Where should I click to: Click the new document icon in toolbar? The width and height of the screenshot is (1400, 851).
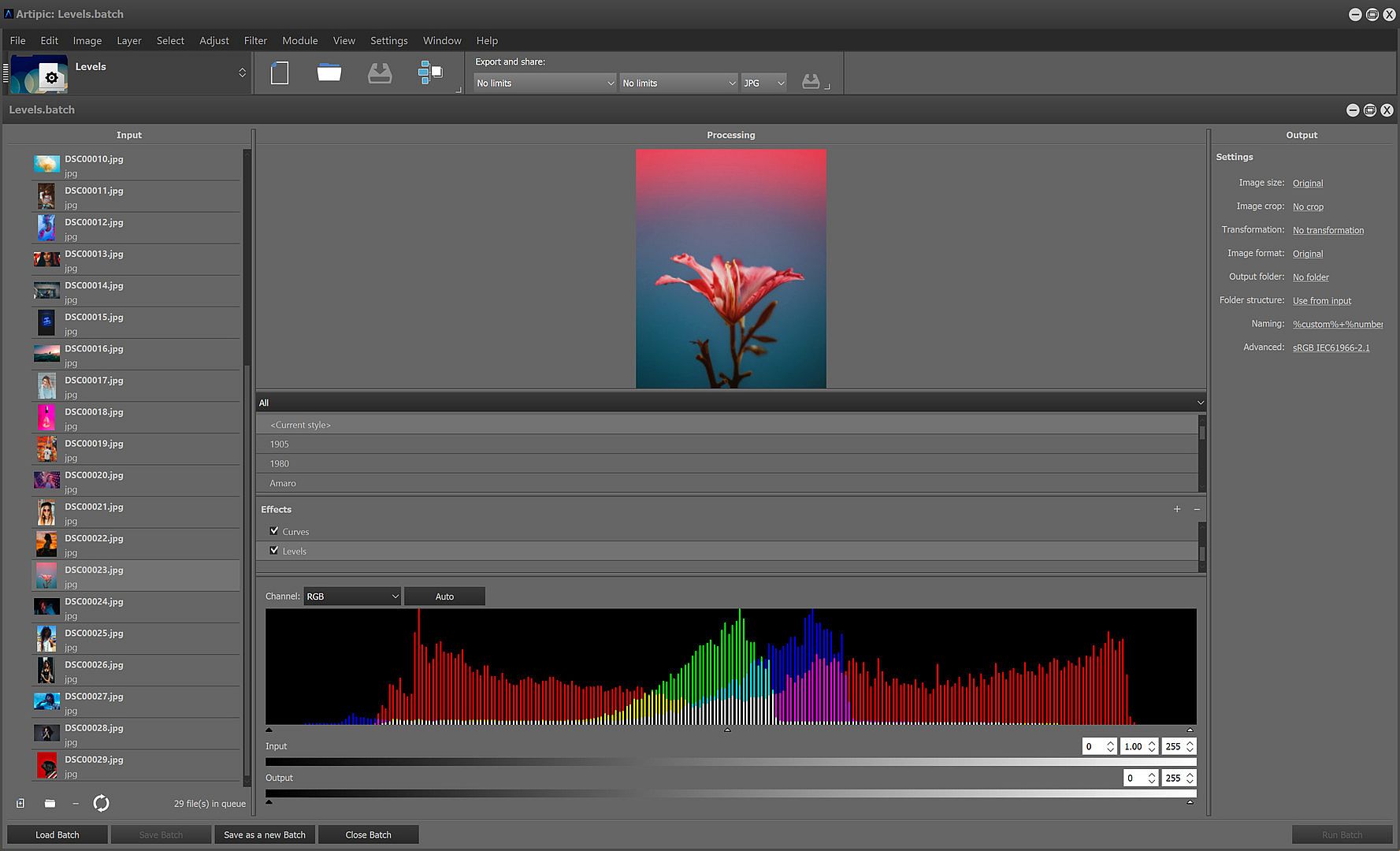280,73
